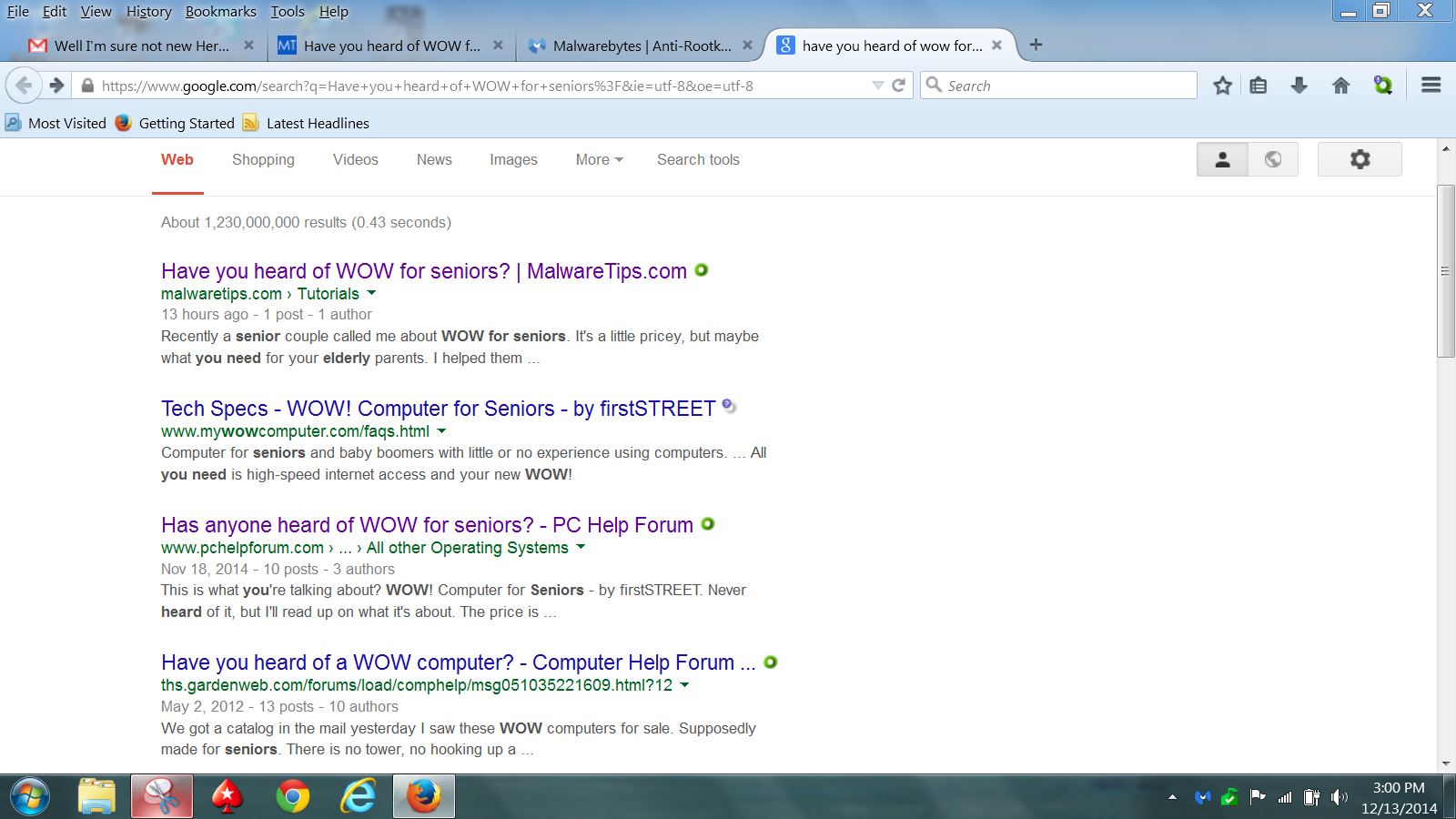The height and width of the screenshot is (819, 1456).
Task: Focus the Firefox Search box
Action: [x=1058, y=86]
